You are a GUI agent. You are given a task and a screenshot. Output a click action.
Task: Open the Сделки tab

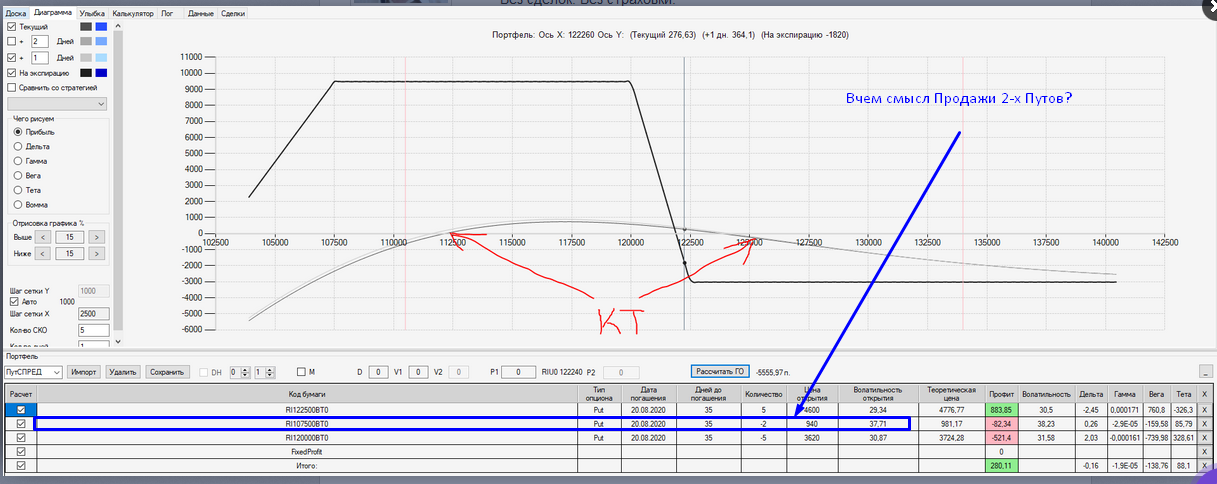233,14
